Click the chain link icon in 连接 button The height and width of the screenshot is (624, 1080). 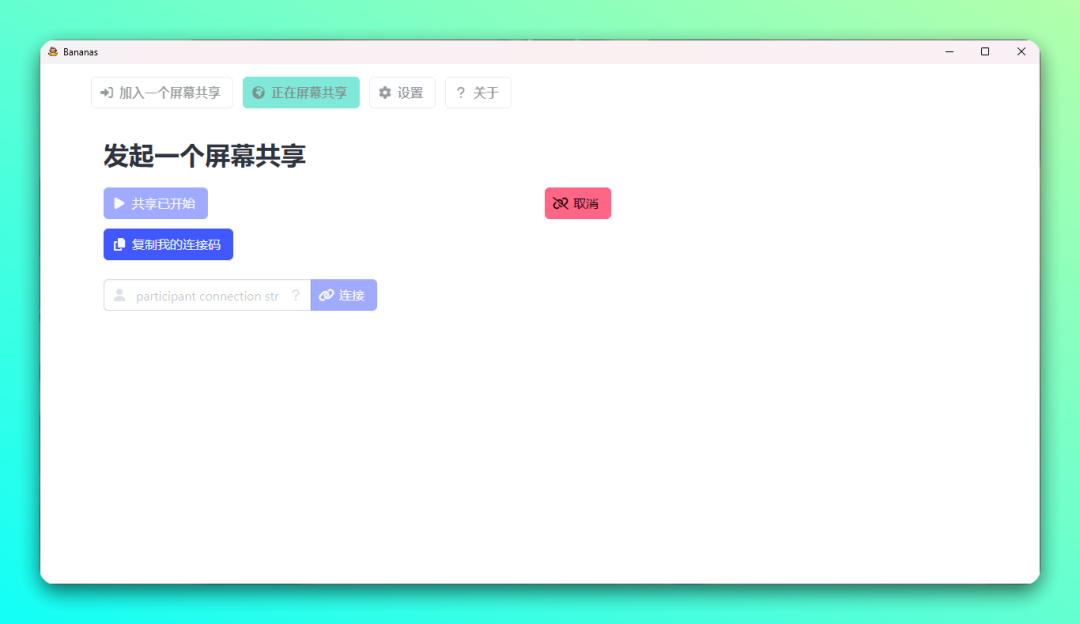[326, 296]
